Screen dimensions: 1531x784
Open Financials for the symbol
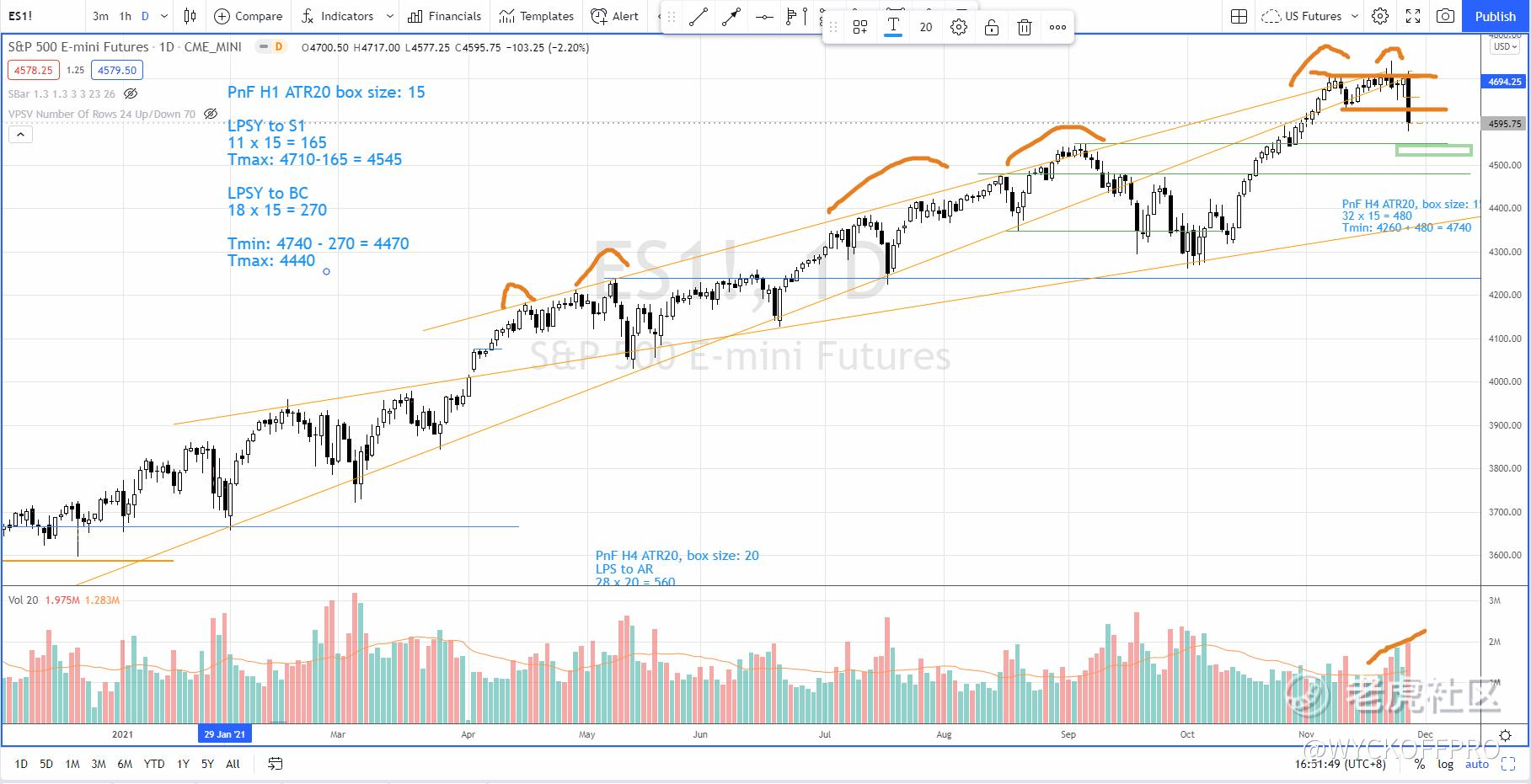[x=445, y=16]
